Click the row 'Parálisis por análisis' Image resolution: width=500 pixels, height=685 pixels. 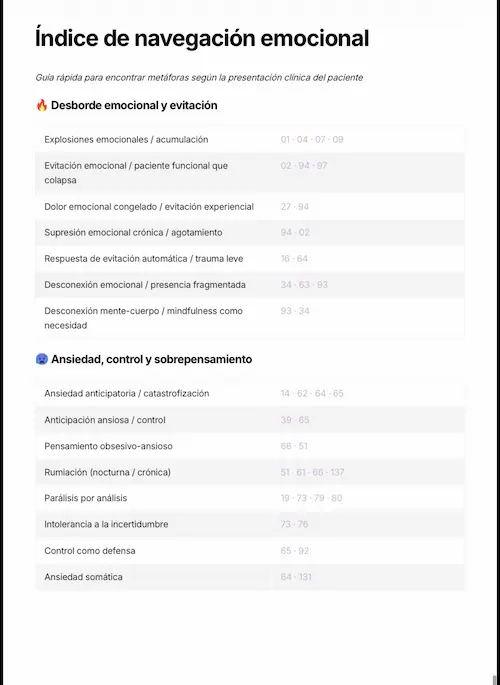(250, 498)
